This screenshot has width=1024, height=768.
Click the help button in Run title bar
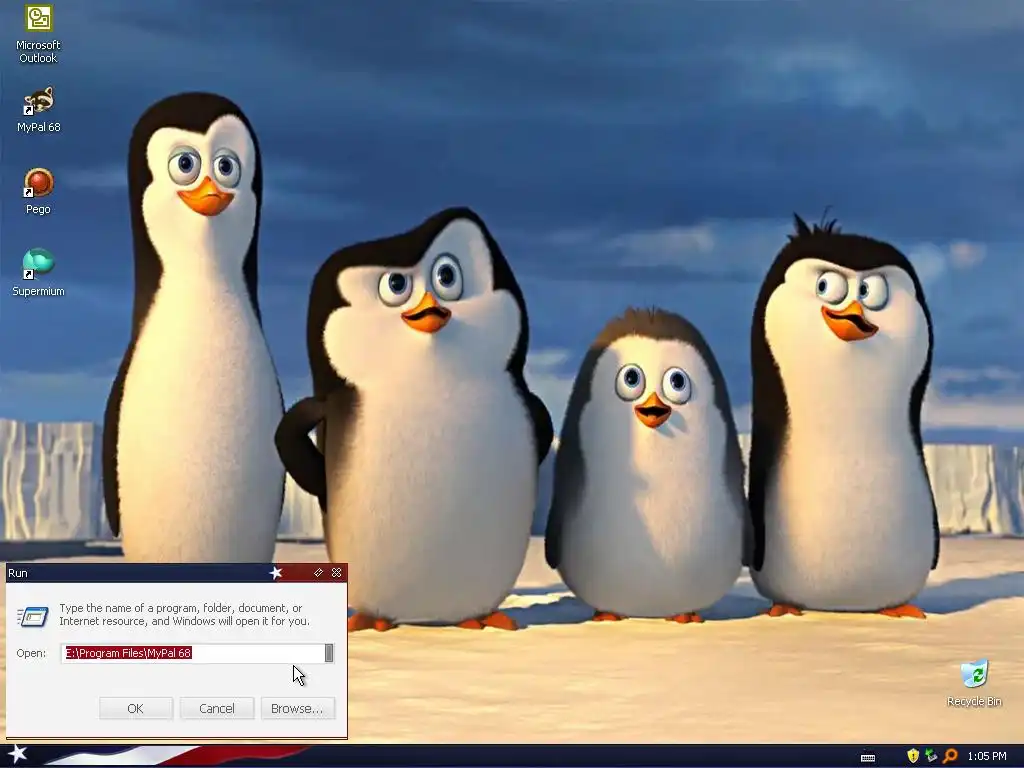[318, 573]
